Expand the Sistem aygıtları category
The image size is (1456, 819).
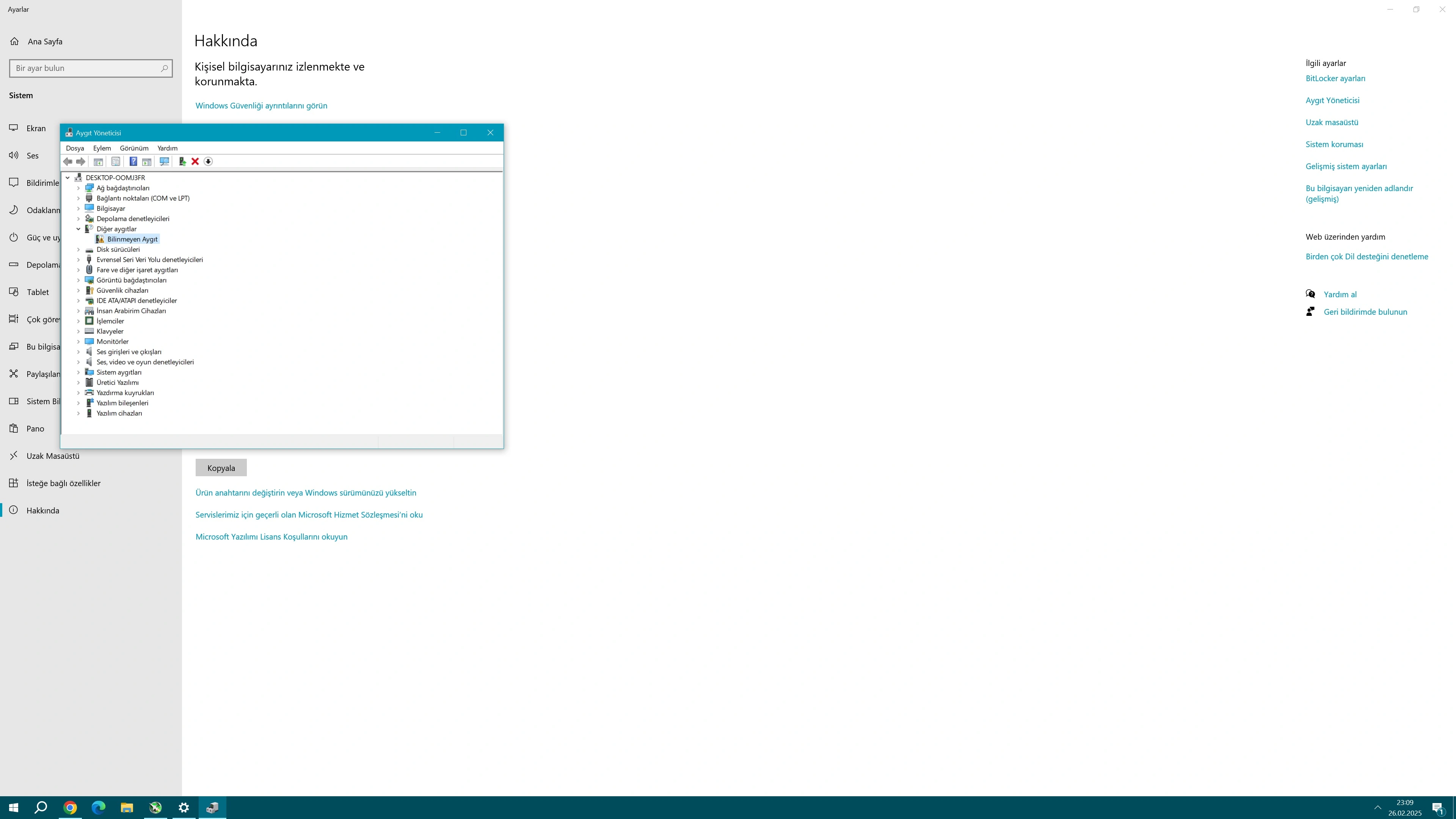coord(78,372)
